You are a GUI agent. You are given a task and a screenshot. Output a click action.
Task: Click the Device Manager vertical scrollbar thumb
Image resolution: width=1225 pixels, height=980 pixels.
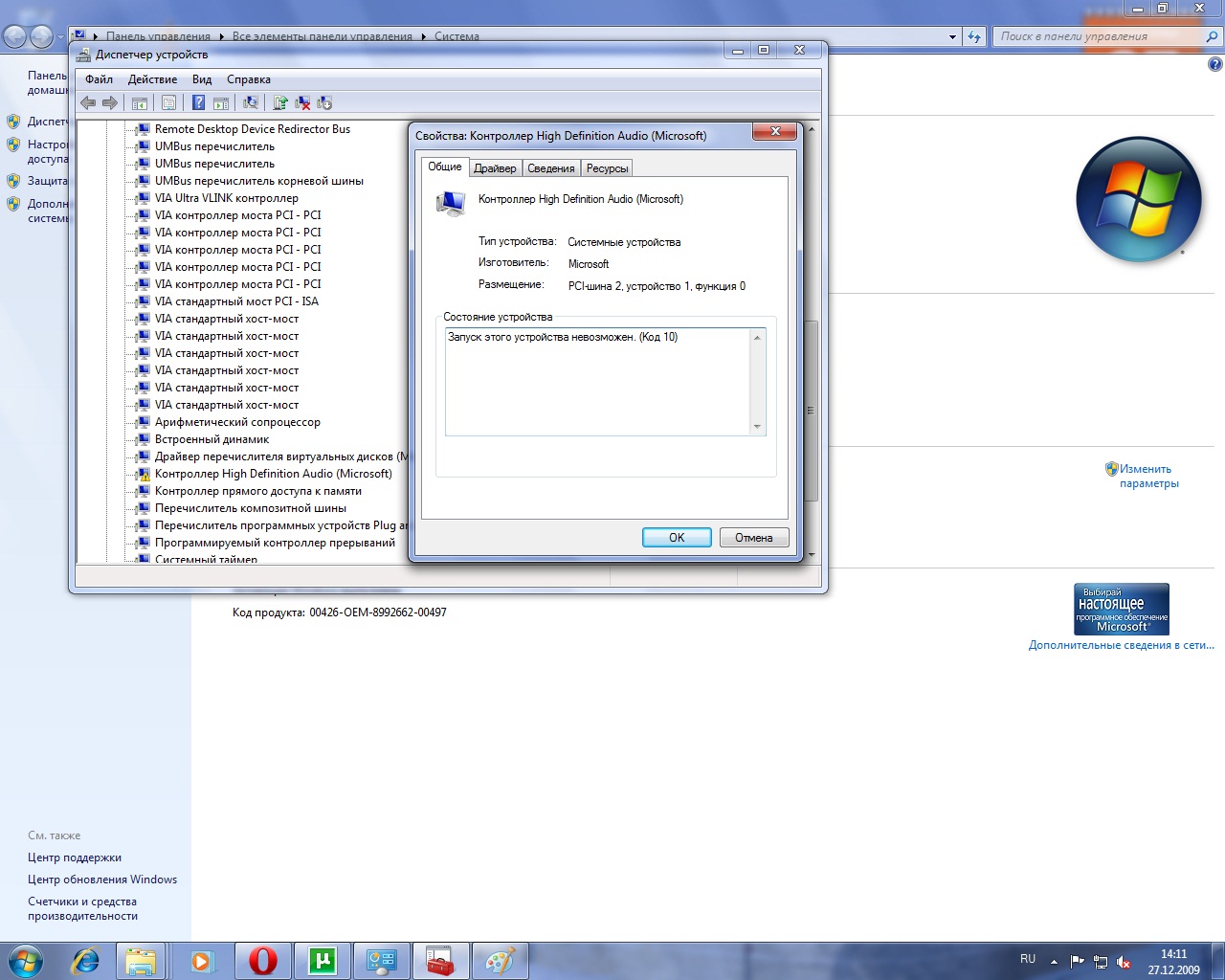[x=812, y=412]
